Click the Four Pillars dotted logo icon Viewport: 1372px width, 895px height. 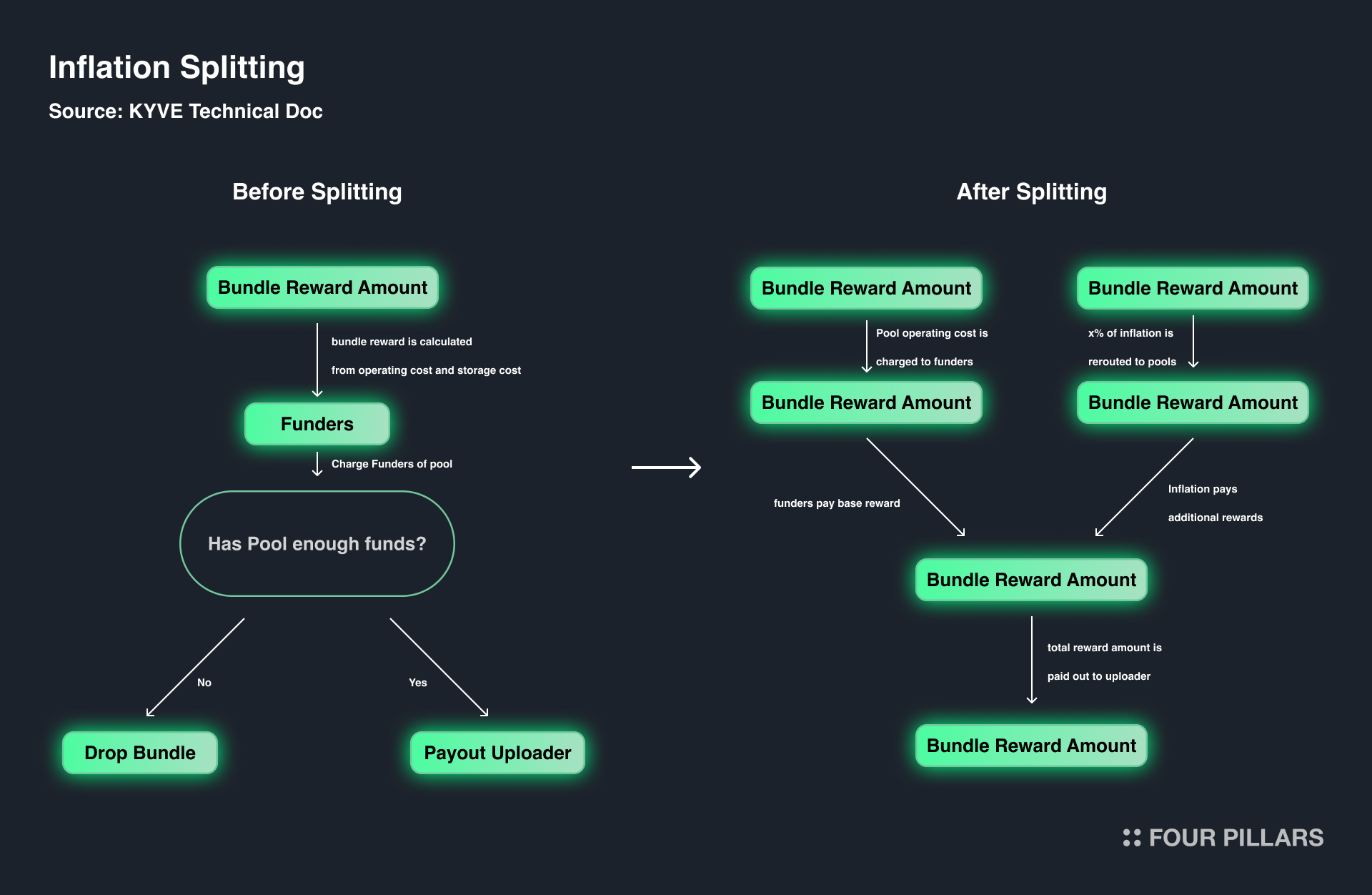click(x=1132, y=838)
